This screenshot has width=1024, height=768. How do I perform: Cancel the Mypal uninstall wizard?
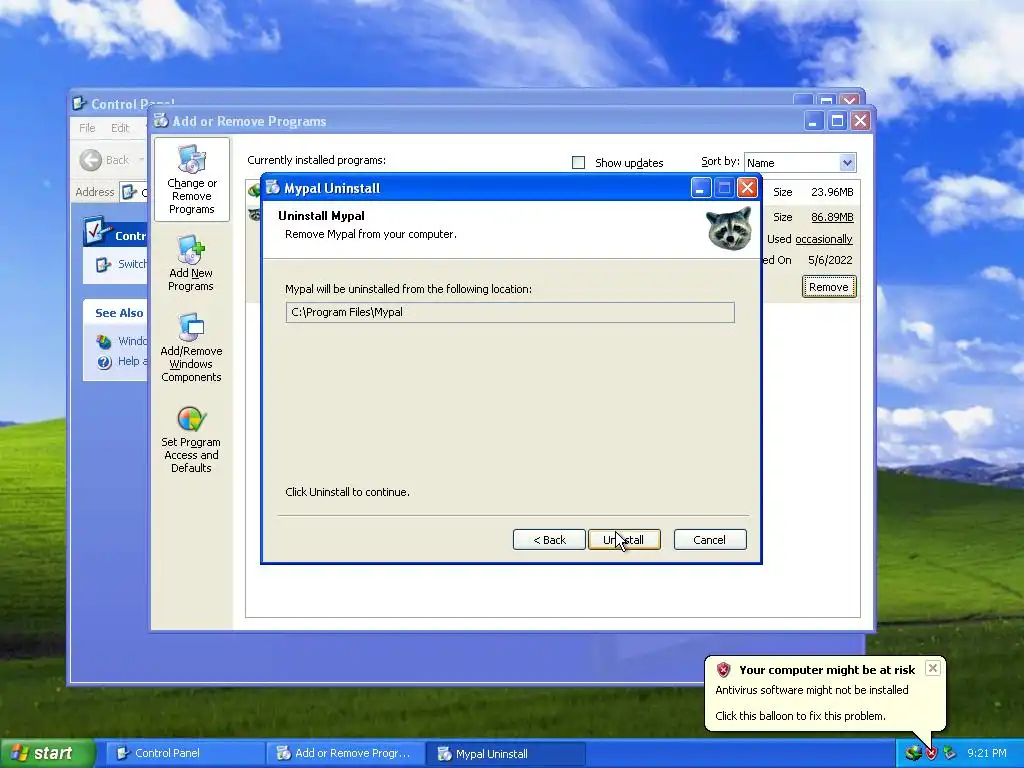tap(710, 539)
